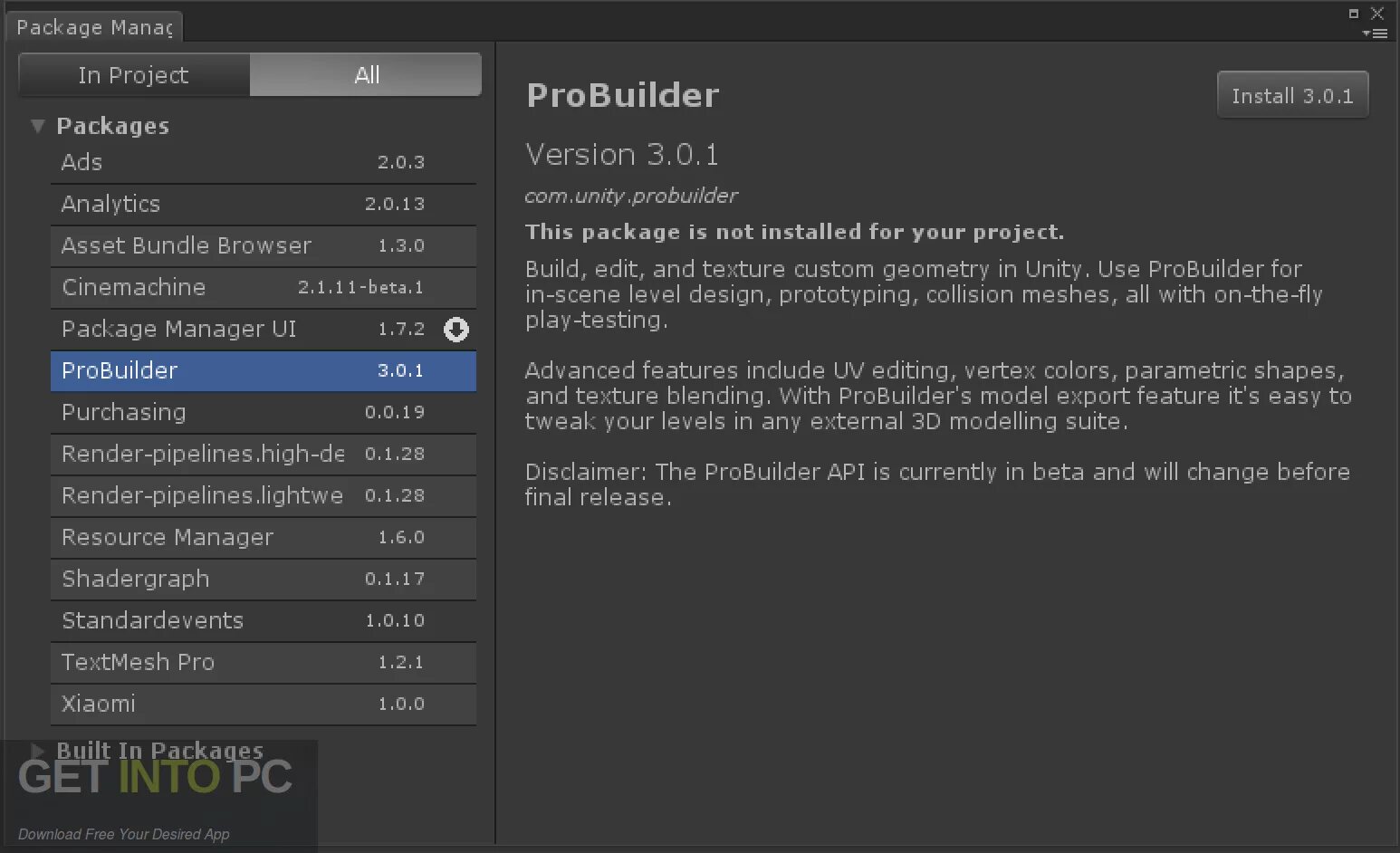Click the Render-pipelines.high-definition package row

(263, 455)
